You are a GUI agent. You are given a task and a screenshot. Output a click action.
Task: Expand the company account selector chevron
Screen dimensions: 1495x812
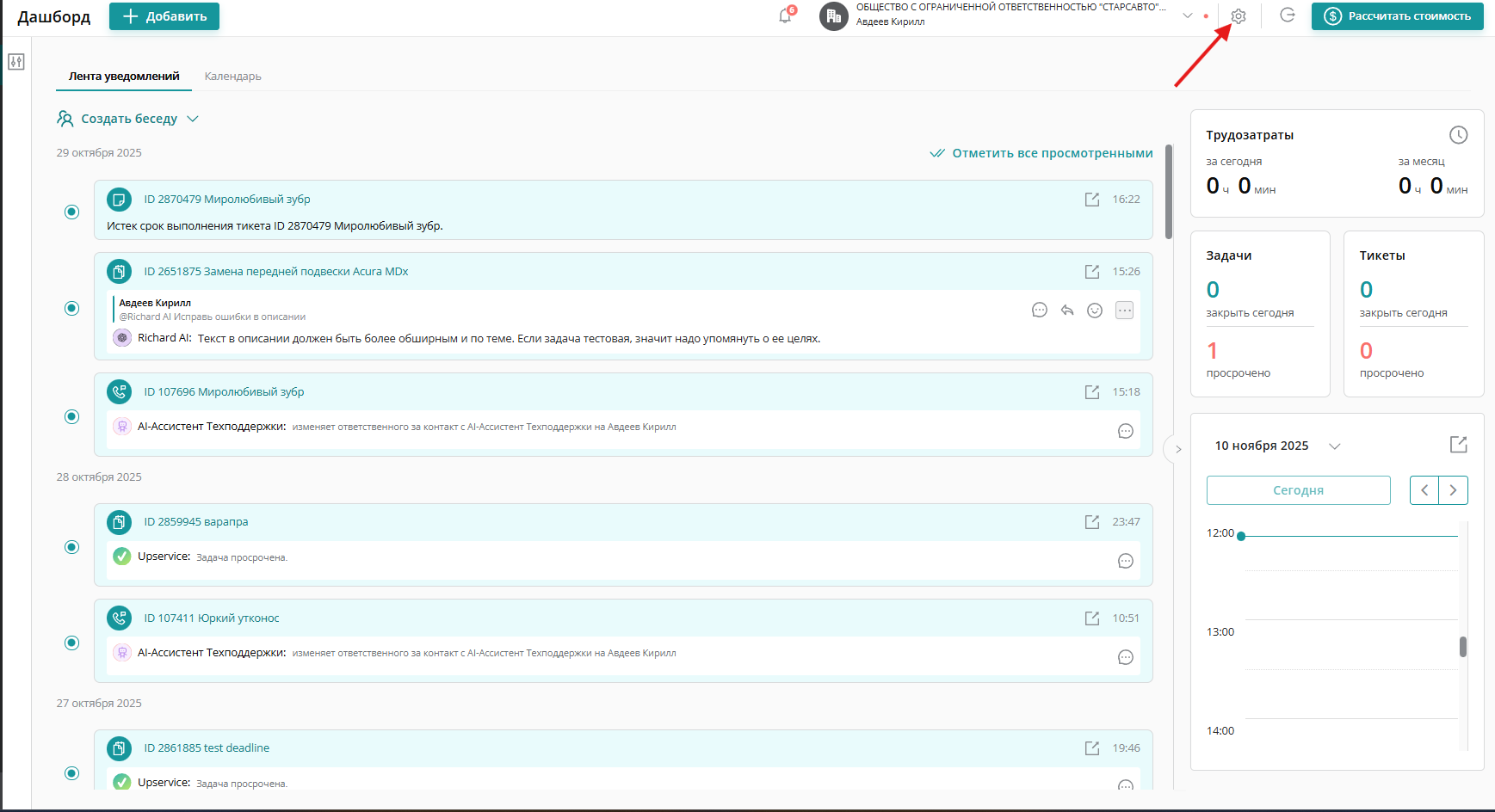tap(1188, 15)
